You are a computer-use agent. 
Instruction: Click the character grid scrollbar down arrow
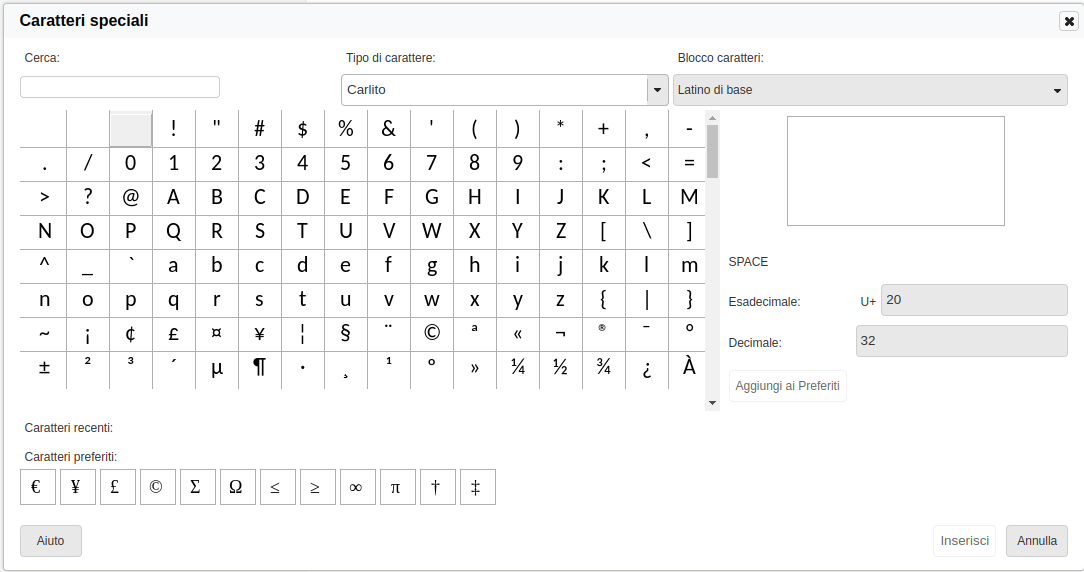pyautogui.click(x=712, y=402)
